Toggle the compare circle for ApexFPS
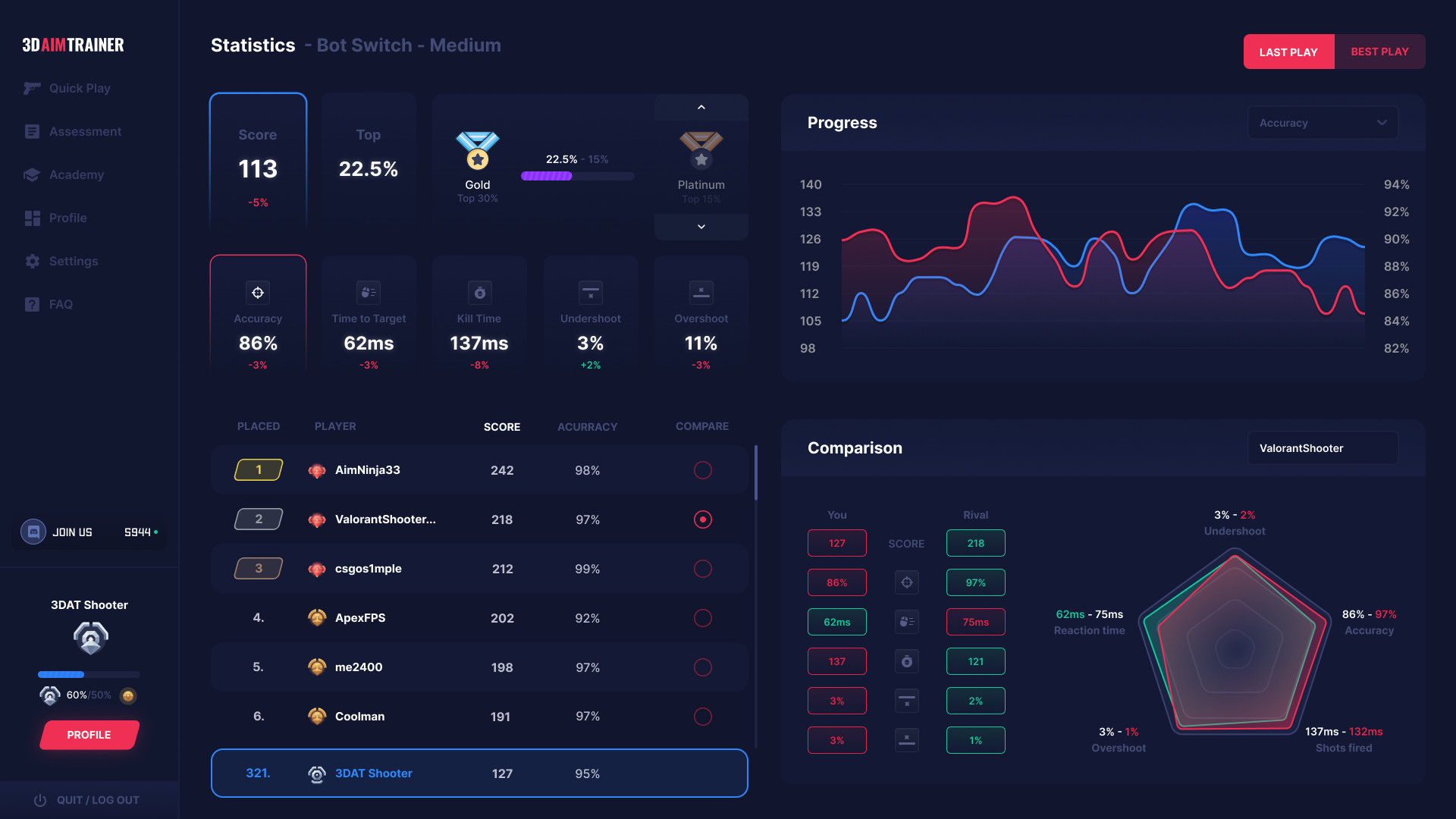Image resolution: width=1456 pixels, height=819 pixels. click(x=702, y=617)
